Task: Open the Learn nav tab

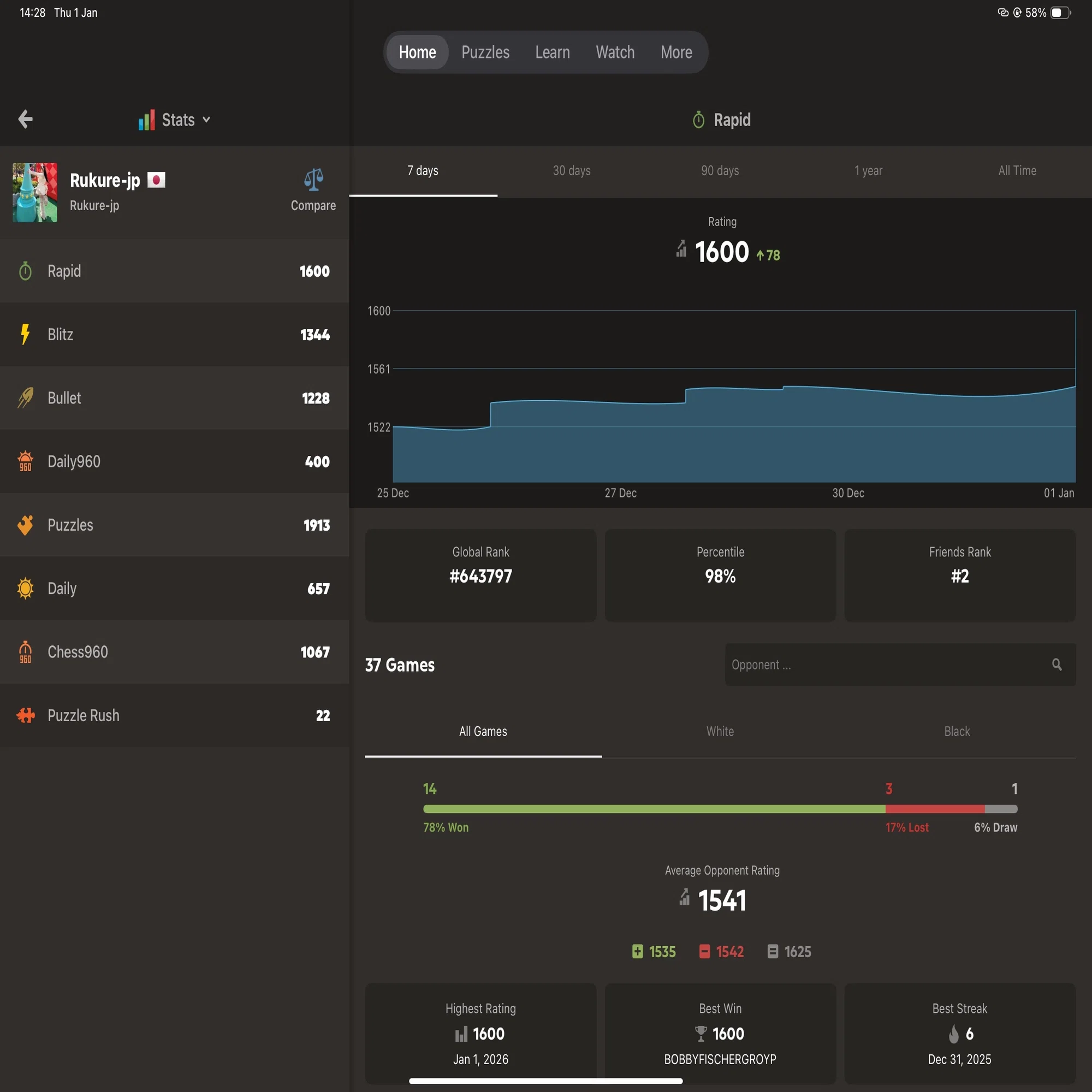Action: 552,52
